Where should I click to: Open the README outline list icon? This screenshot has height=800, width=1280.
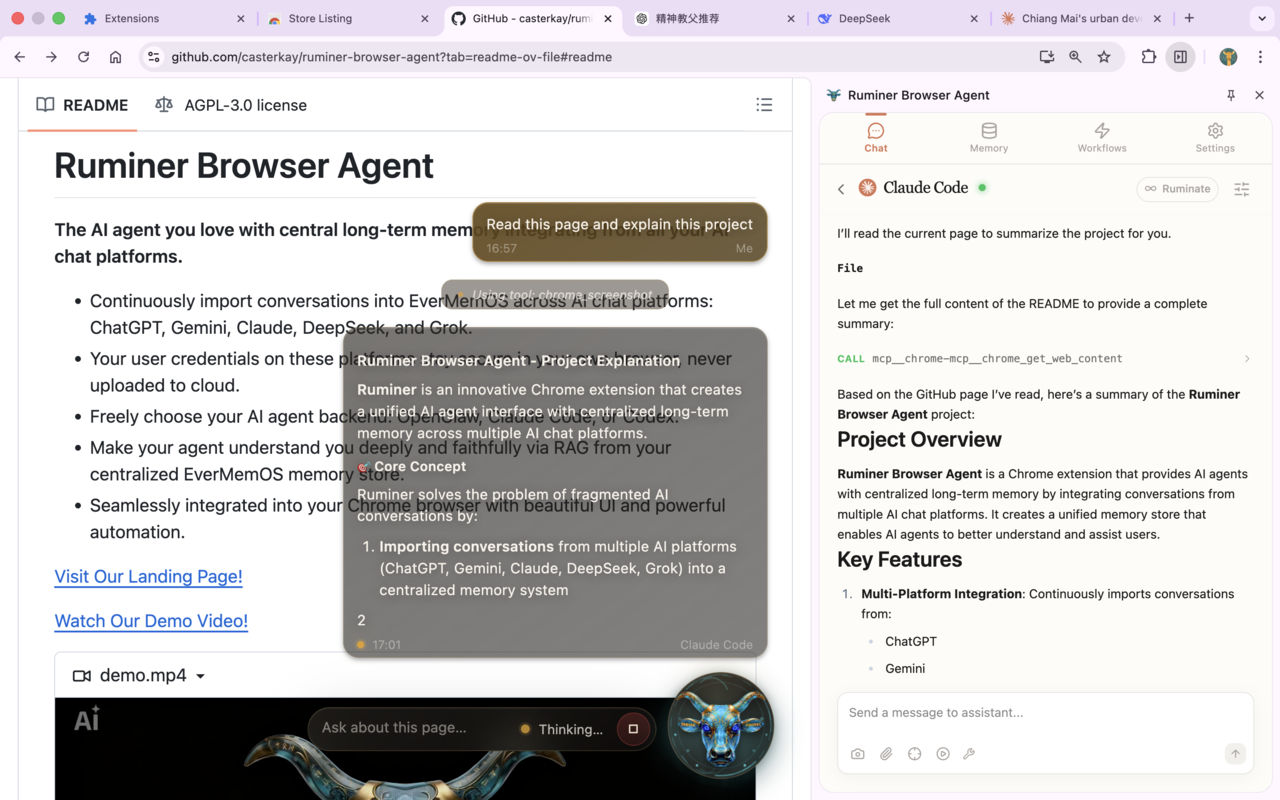click(764, 105)
